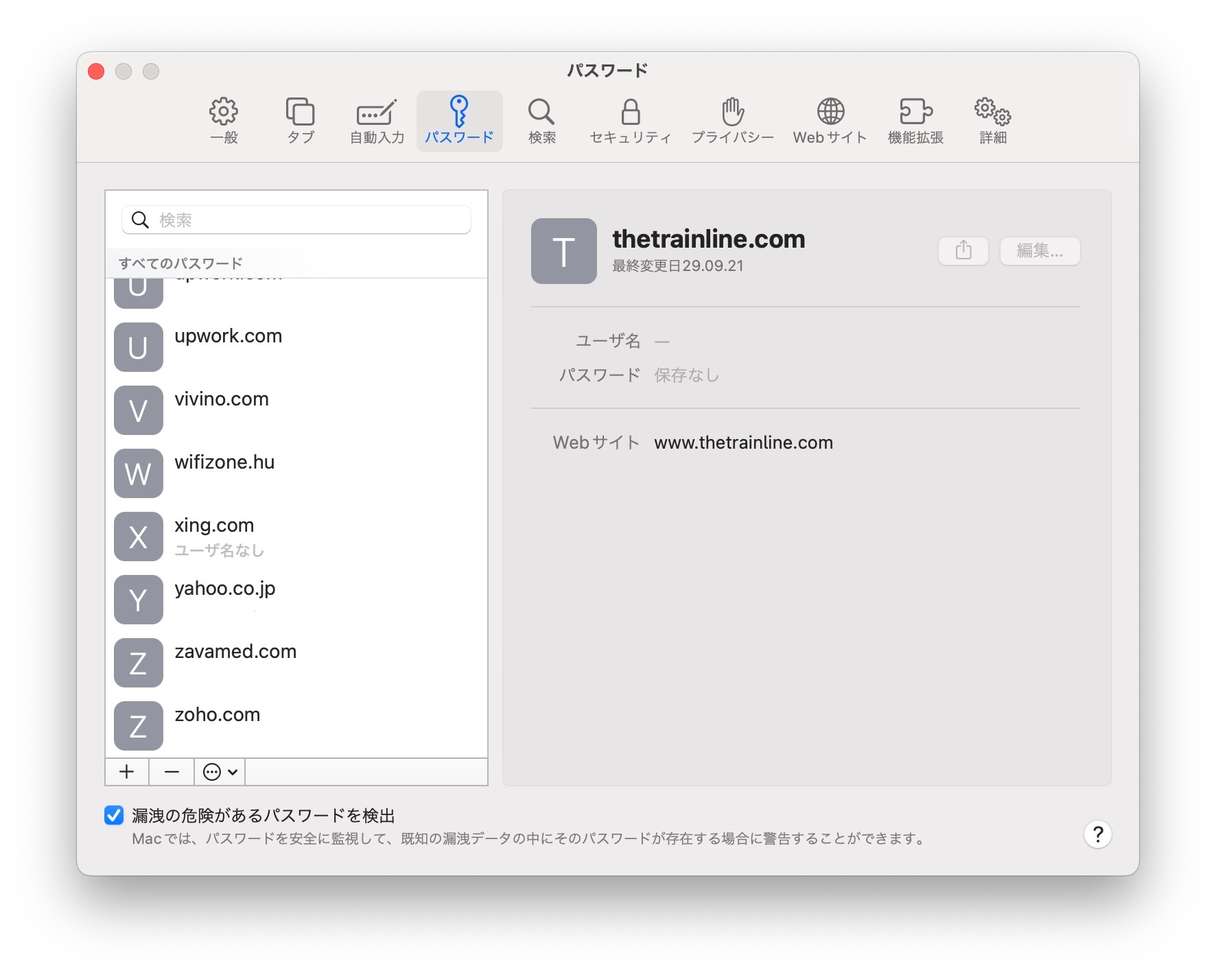Open help with the question mark button

pyautogui.click(x=1097, y=835)
